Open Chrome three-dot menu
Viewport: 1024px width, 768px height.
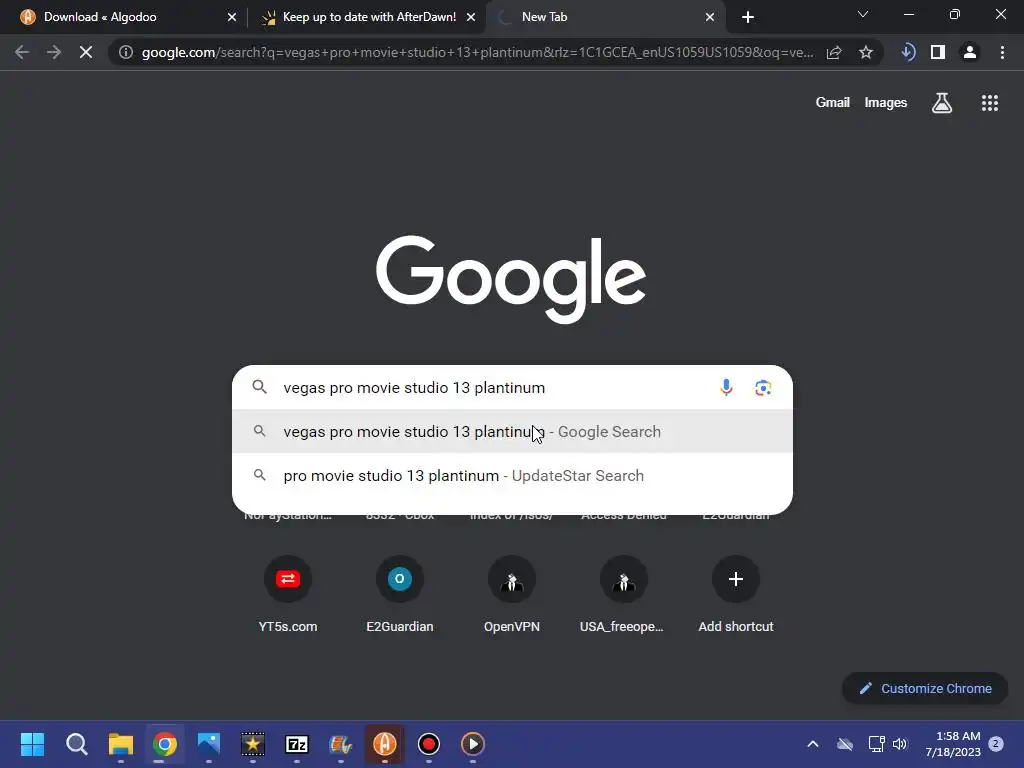coord(1002,52)
